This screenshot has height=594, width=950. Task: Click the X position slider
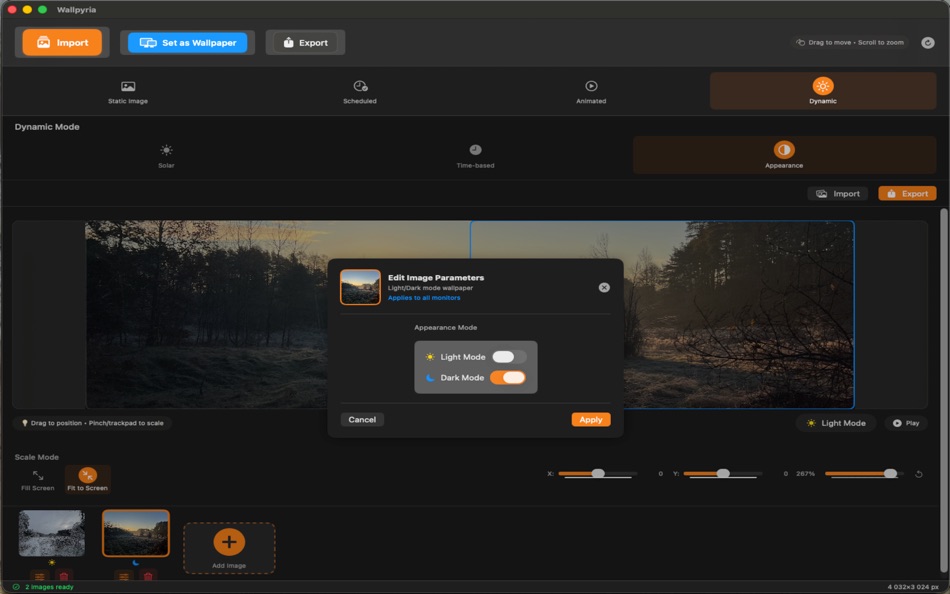click(x=597, y=473)
